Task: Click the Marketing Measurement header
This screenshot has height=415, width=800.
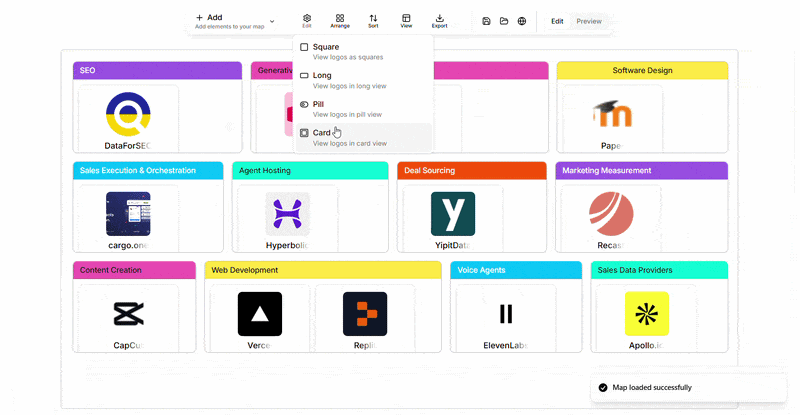Action: 642,170
